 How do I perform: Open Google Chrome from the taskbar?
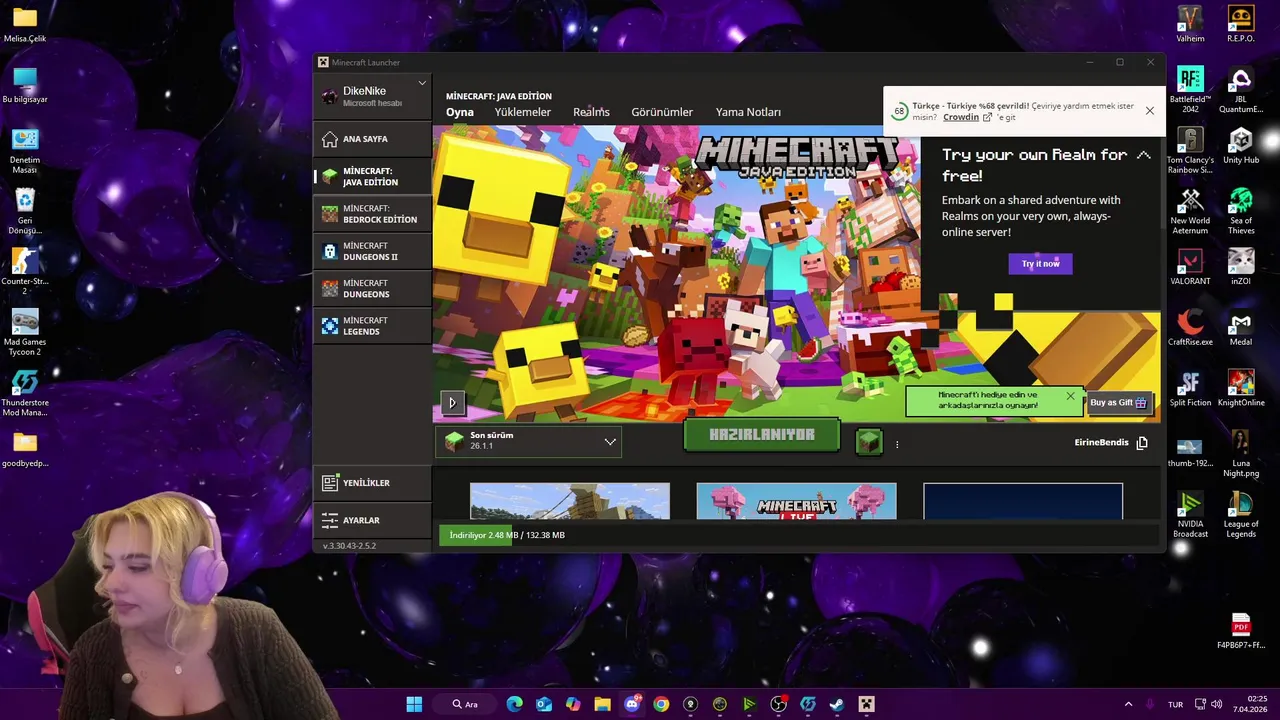click(661, 704)
